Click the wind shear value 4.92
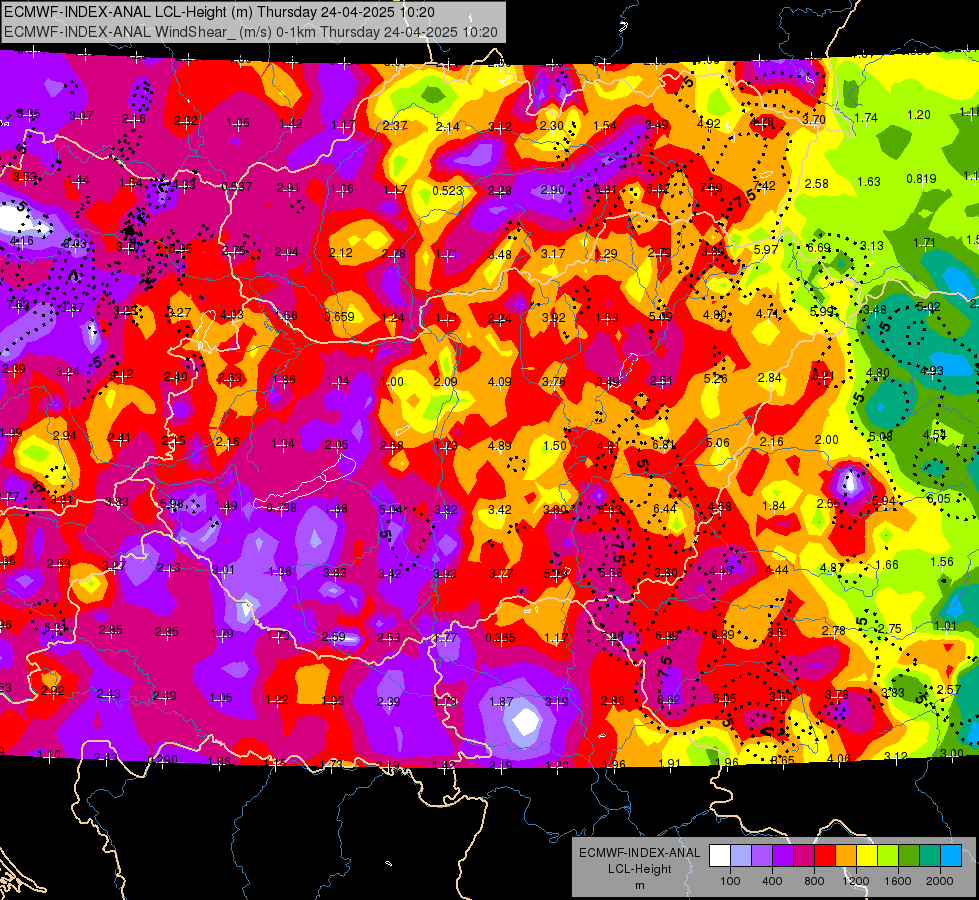The height and width of the screenshot is (900, 979). coord(709,124)
